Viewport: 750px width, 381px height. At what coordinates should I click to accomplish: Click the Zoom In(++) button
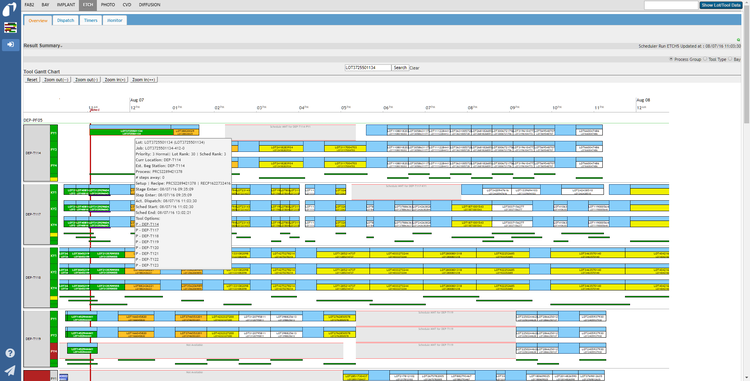143,80
